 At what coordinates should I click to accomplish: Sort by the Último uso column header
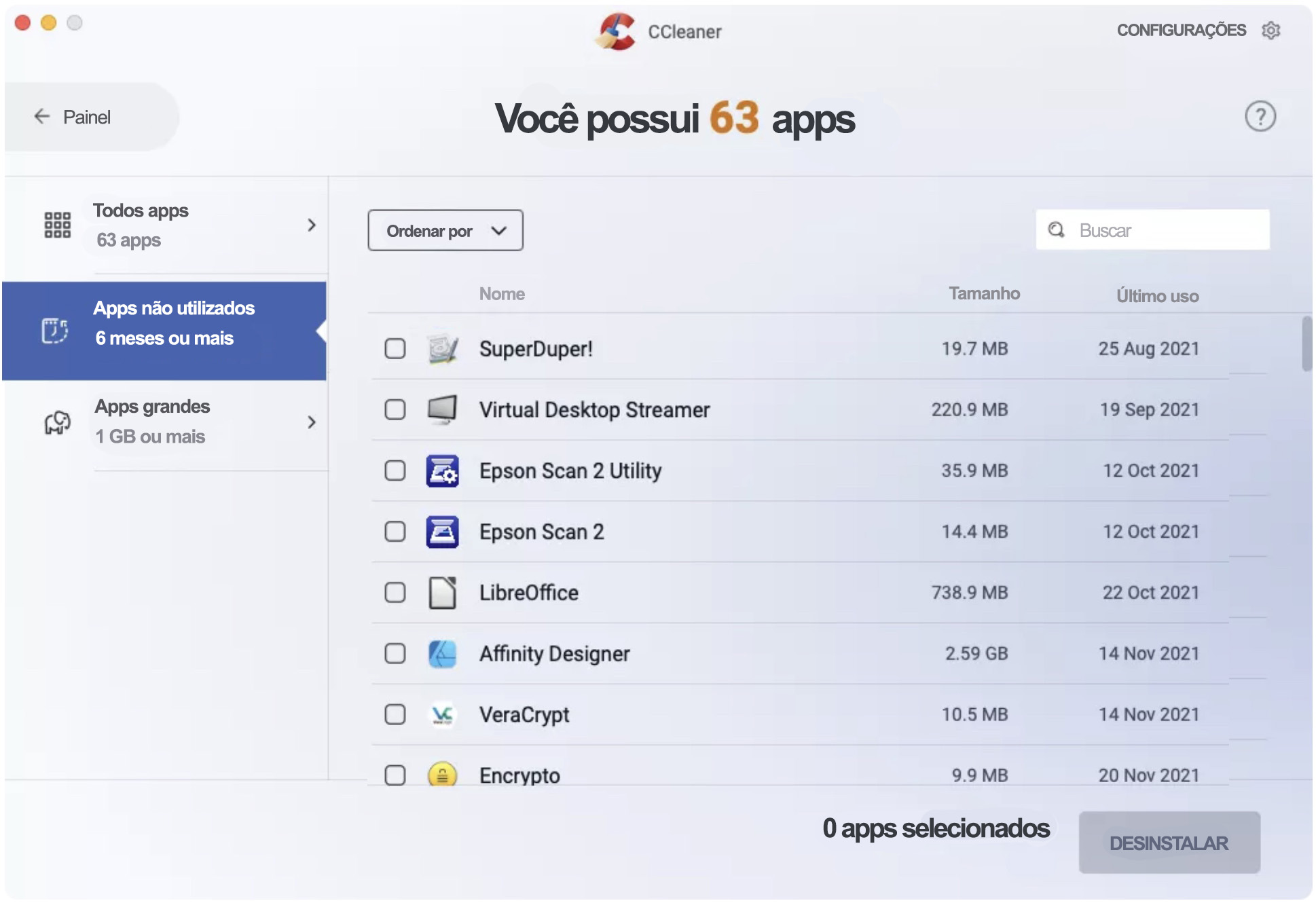pyautogui.click(x=1158, y=295)
